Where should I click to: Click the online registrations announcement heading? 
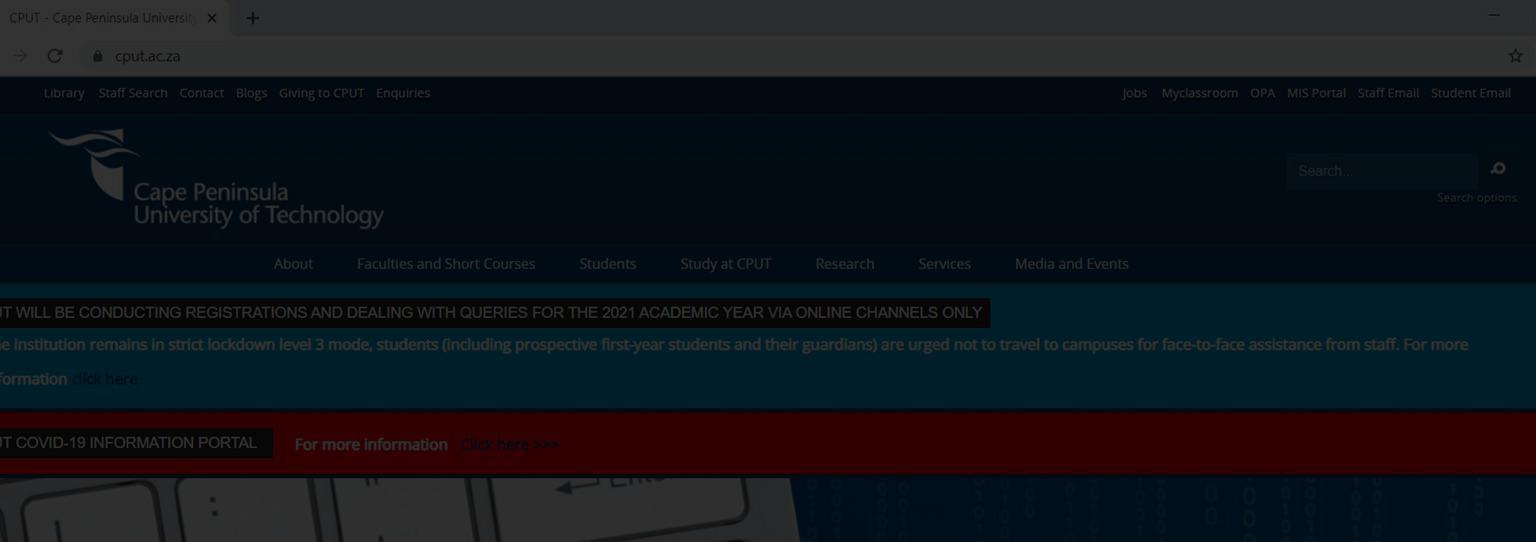495,313
